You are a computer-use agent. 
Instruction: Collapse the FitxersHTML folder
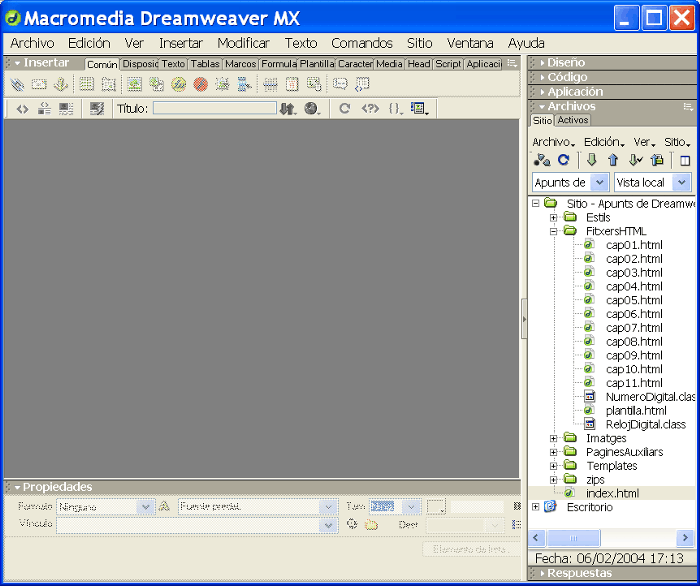point(554,232)
